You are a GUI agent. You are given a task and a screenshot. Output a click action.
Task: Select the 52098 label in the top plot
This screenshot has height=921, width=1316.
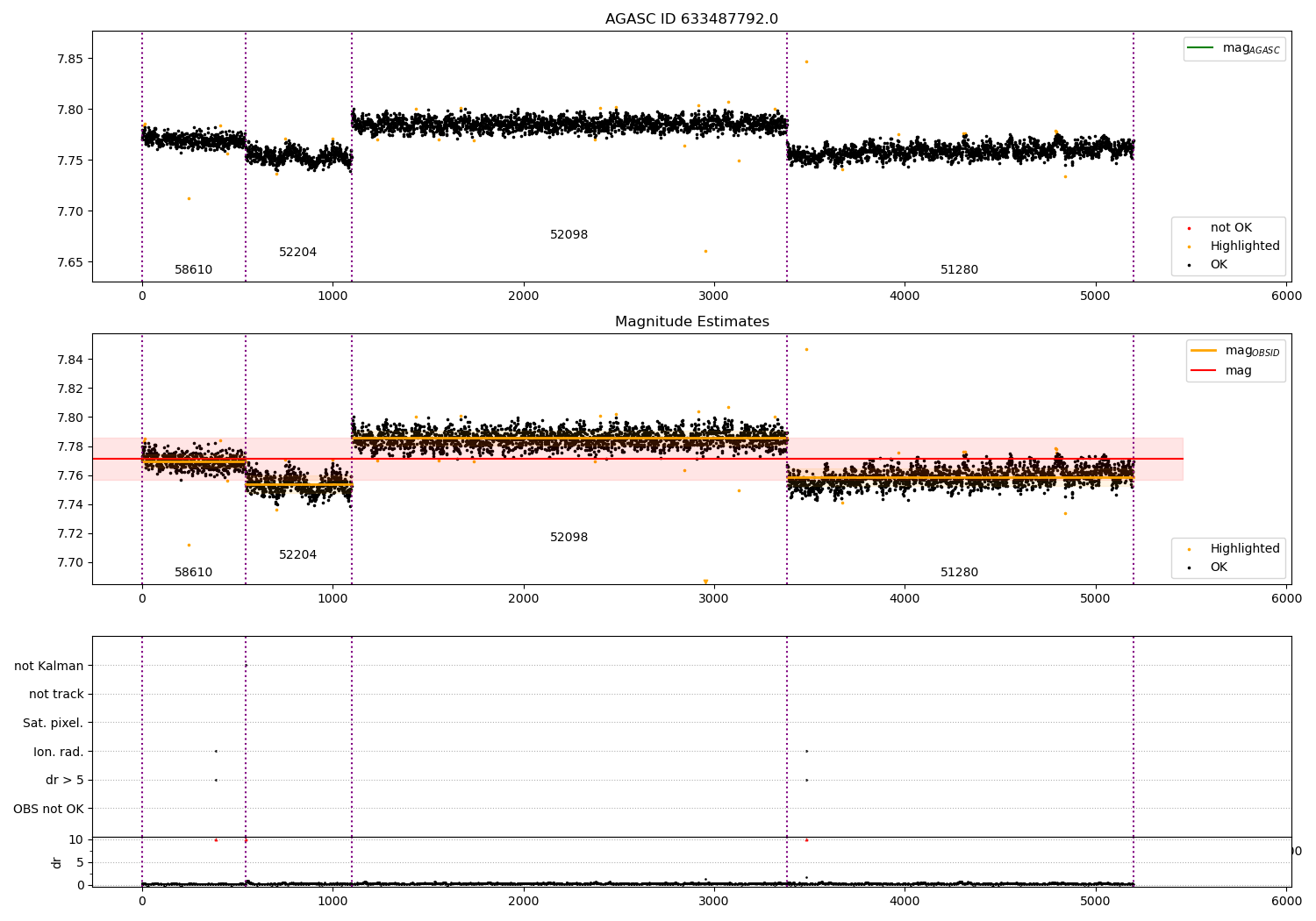pos(569,235)
